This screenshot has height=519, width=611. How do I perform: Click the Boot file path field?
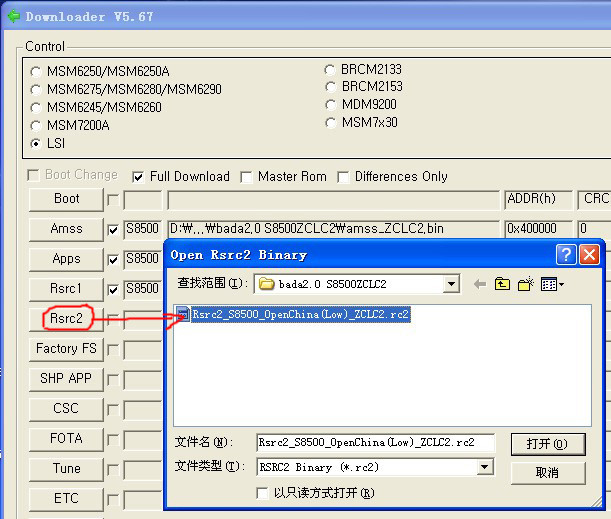334,199
